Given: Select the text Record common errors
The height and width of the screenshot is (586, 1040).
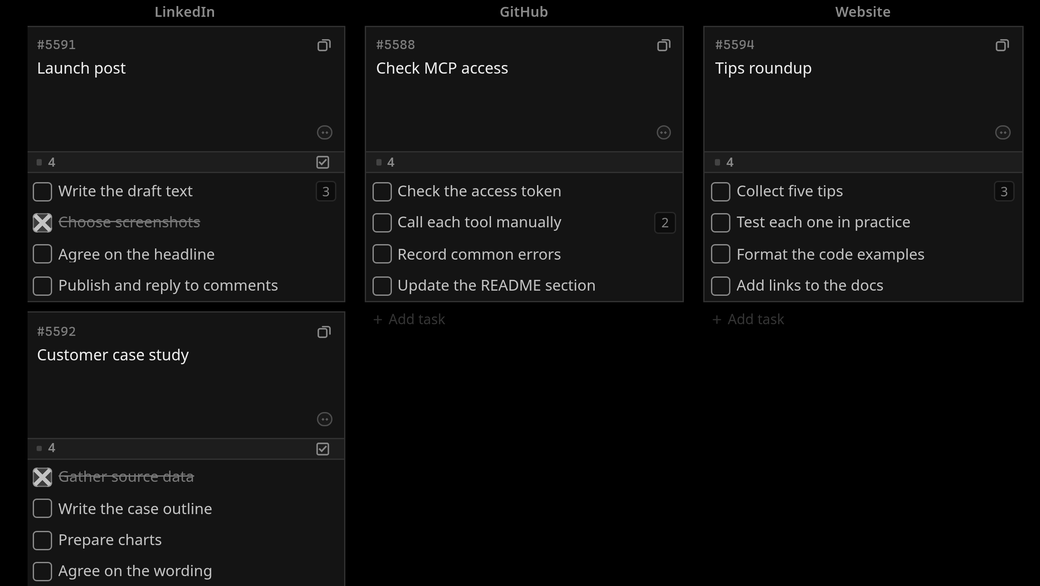Looking at the screenshot, I should [479, 255].
